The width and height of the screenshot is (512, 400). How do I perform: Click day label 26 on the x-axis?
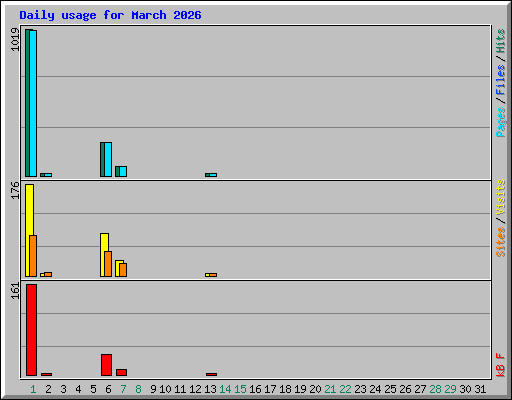pos(405,389)
